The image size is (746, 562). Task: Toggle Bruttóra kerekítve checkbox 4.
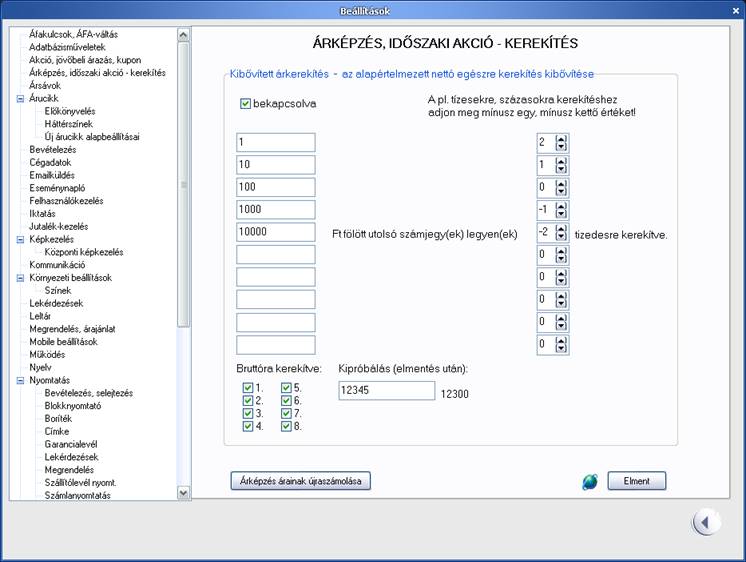coord(247,426)
